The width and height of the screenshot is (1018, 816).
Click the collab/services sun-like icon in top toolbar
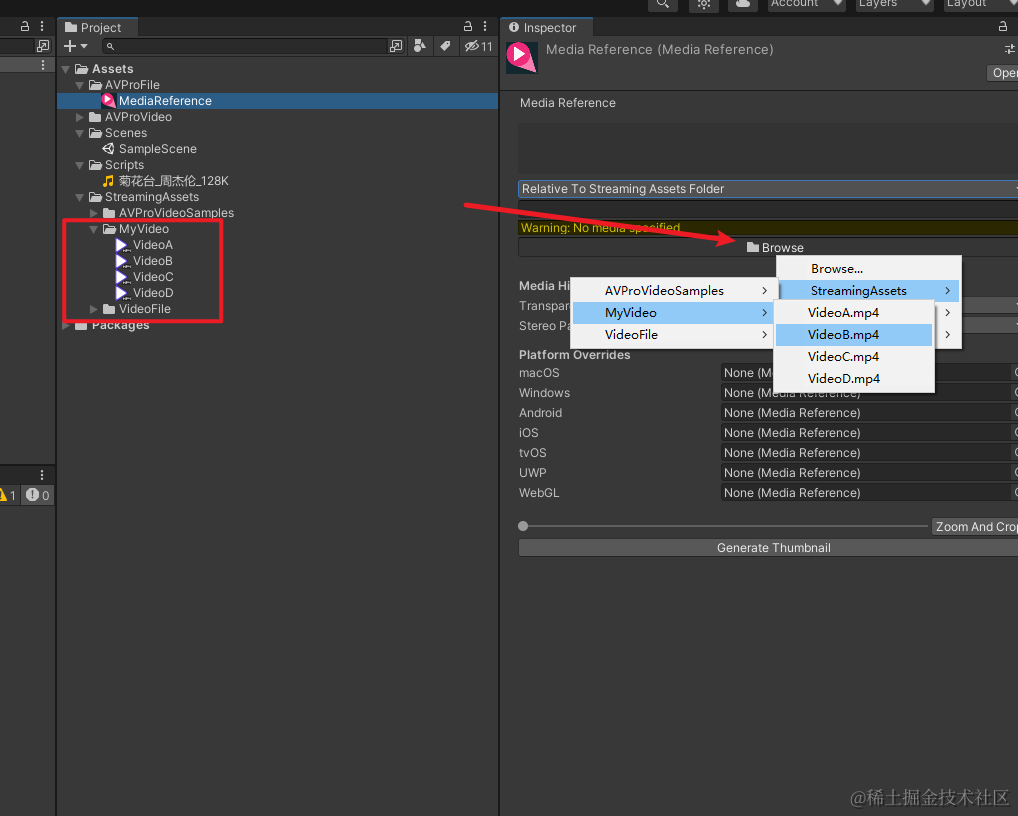pos(704,4)
